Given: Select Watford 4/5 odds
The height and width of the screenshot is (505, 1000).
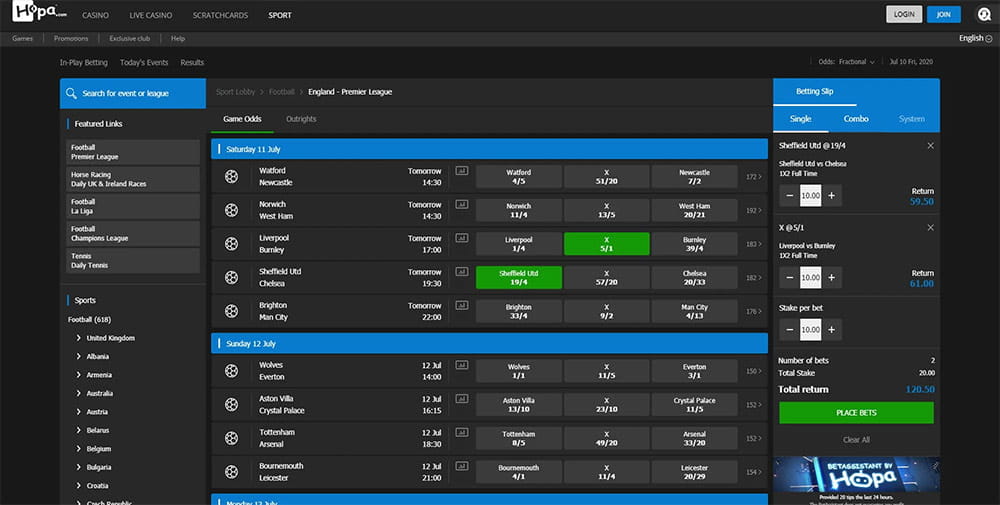Looking at the screenshot, I should 518,177.
